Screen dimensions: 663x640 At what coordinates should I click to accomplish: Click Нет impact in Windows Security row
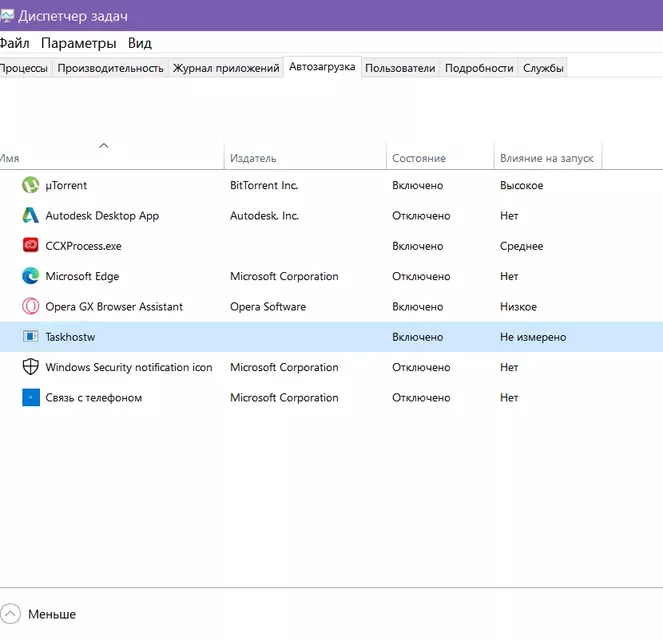coord(509,367)
